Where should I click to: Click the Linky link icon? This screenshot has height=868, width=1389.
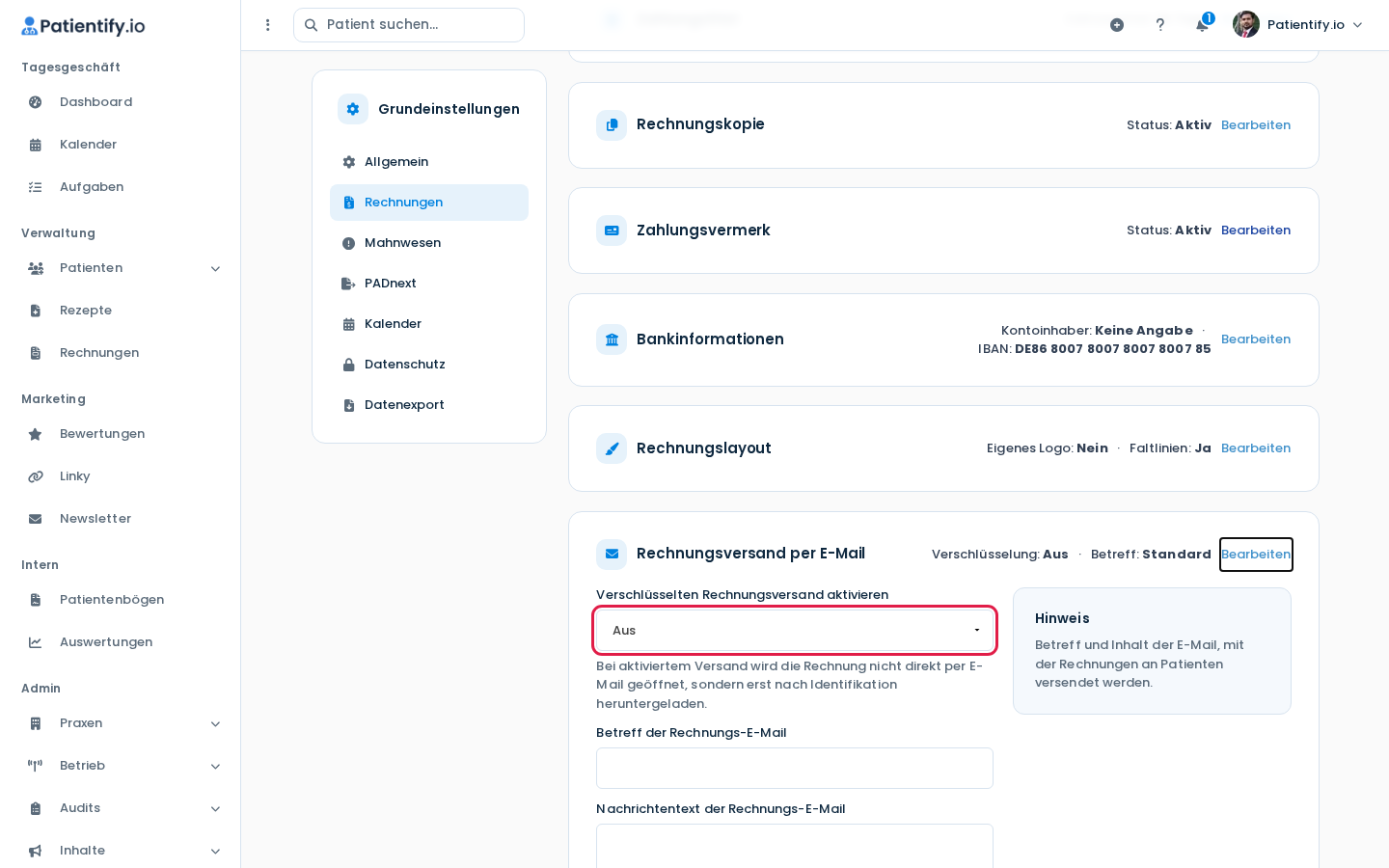point(36,476)
